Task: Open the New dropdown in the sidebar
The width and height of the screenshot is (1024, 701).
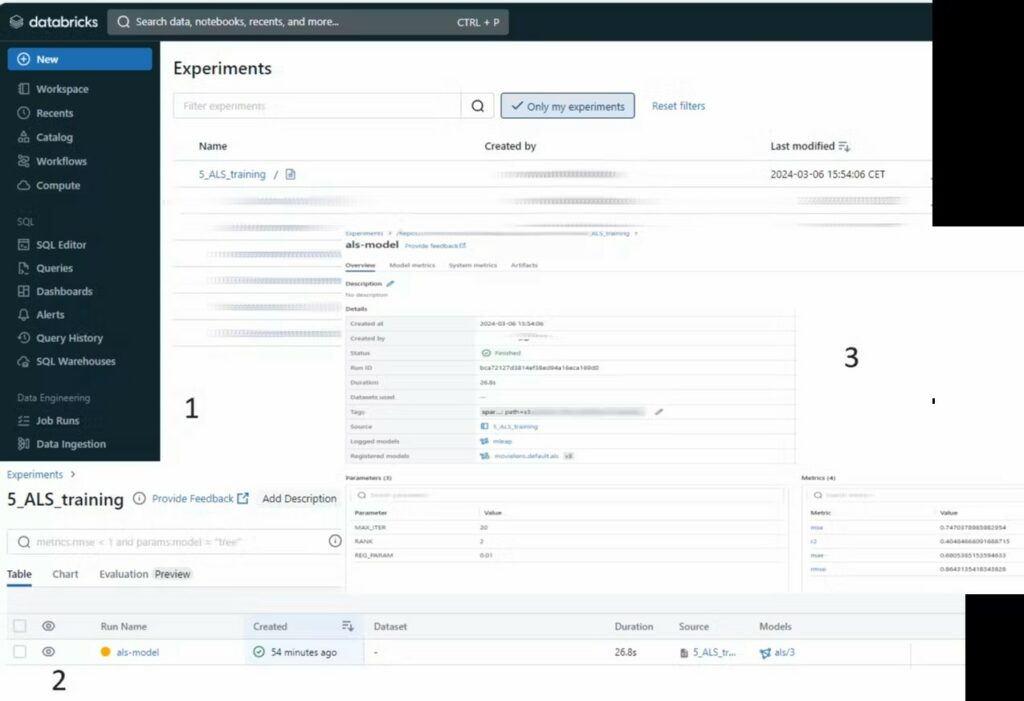Action: pyautogui.click(x=80, y=59)
